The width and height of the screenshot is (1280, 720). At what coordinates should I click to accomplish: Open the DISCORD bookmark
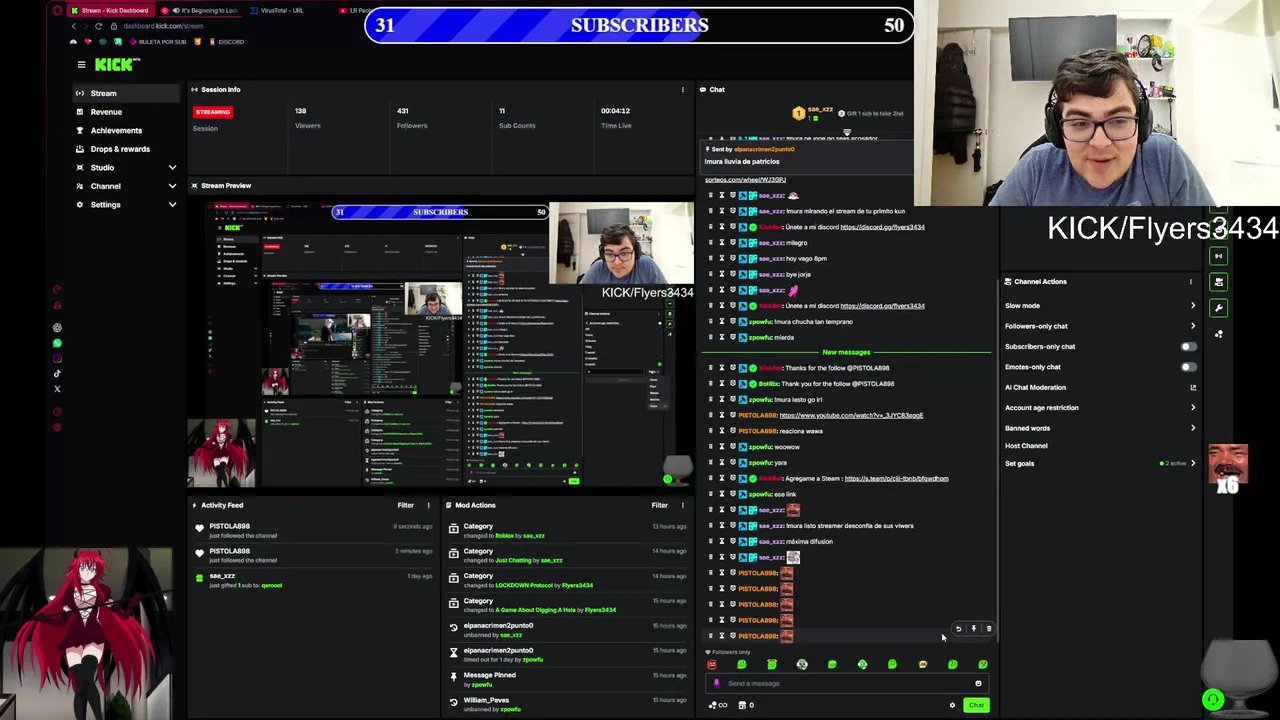pyautogui.click(x=225, y=42)
